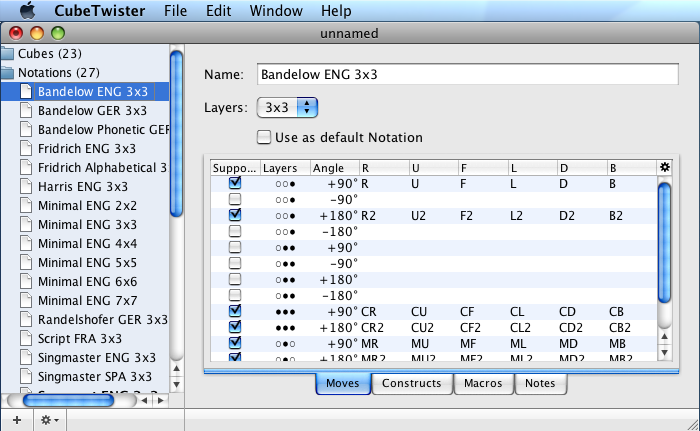This screenshot has height=431, width=700.
Task: Click document icon of Bandelow Phonetic GER
Action: (x=26, y=130)
